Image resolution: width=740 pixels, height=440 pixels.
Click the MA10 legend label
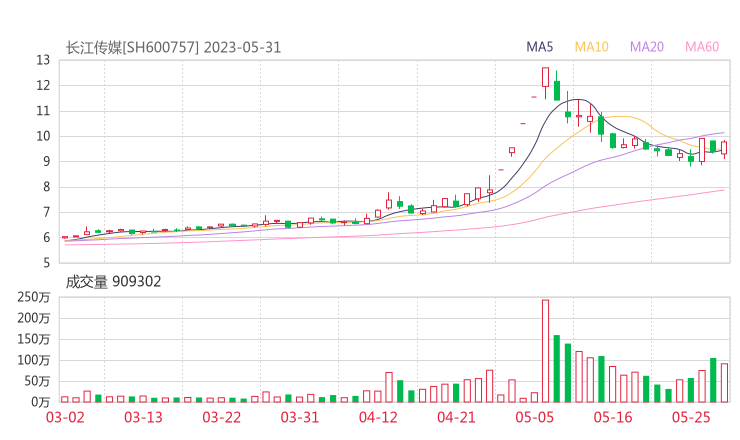(591, 47)
